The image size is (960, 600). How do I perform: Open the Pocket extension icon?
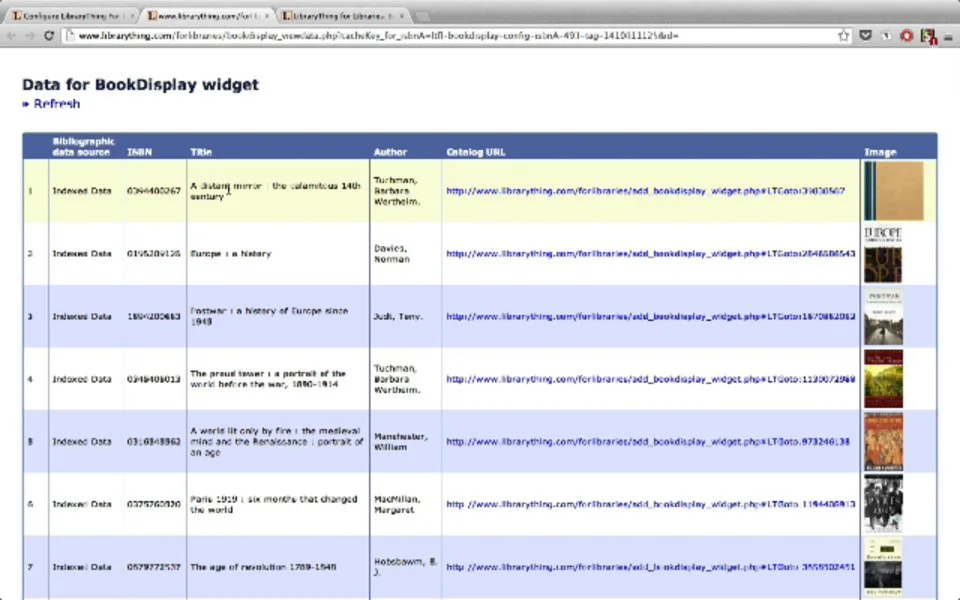(865, 36)
